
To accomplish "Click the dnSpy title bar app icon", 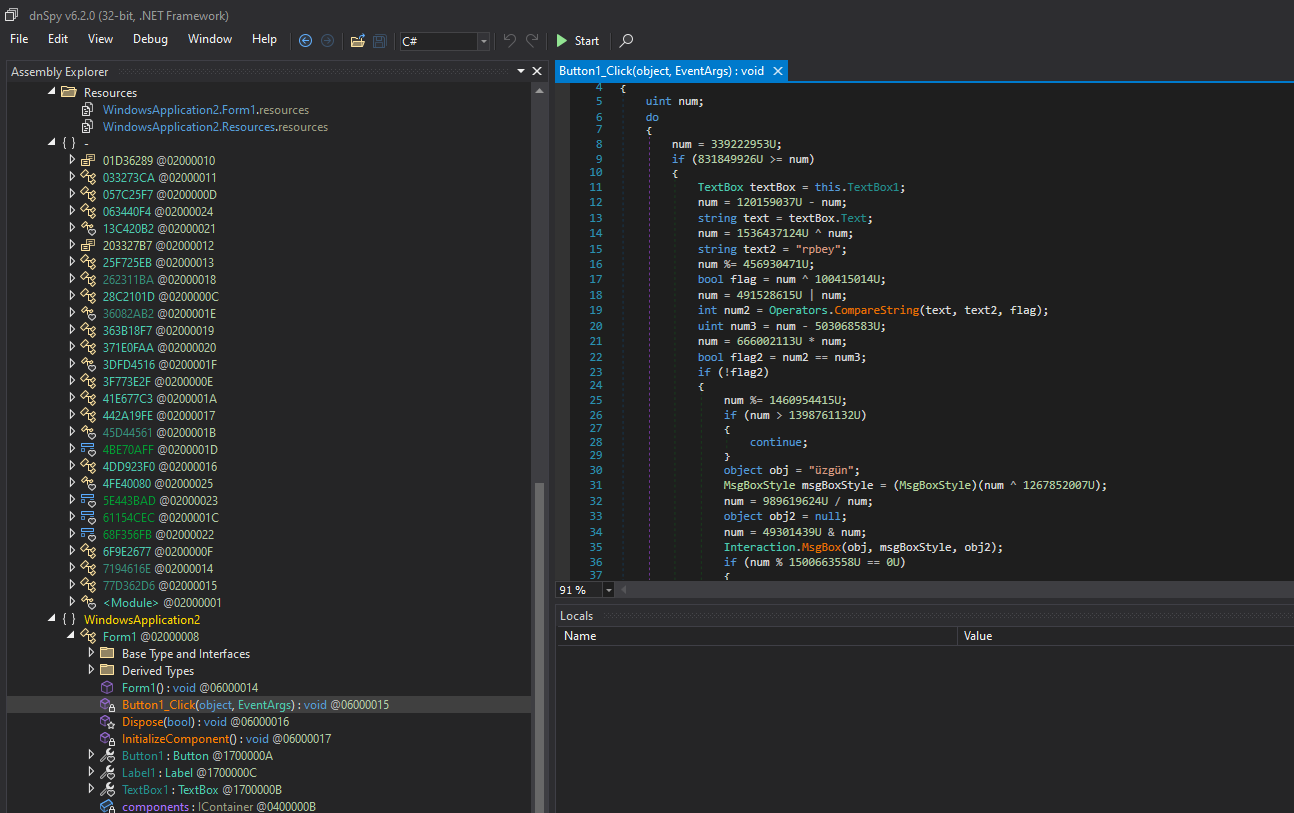I will click(x=12, y=14).
